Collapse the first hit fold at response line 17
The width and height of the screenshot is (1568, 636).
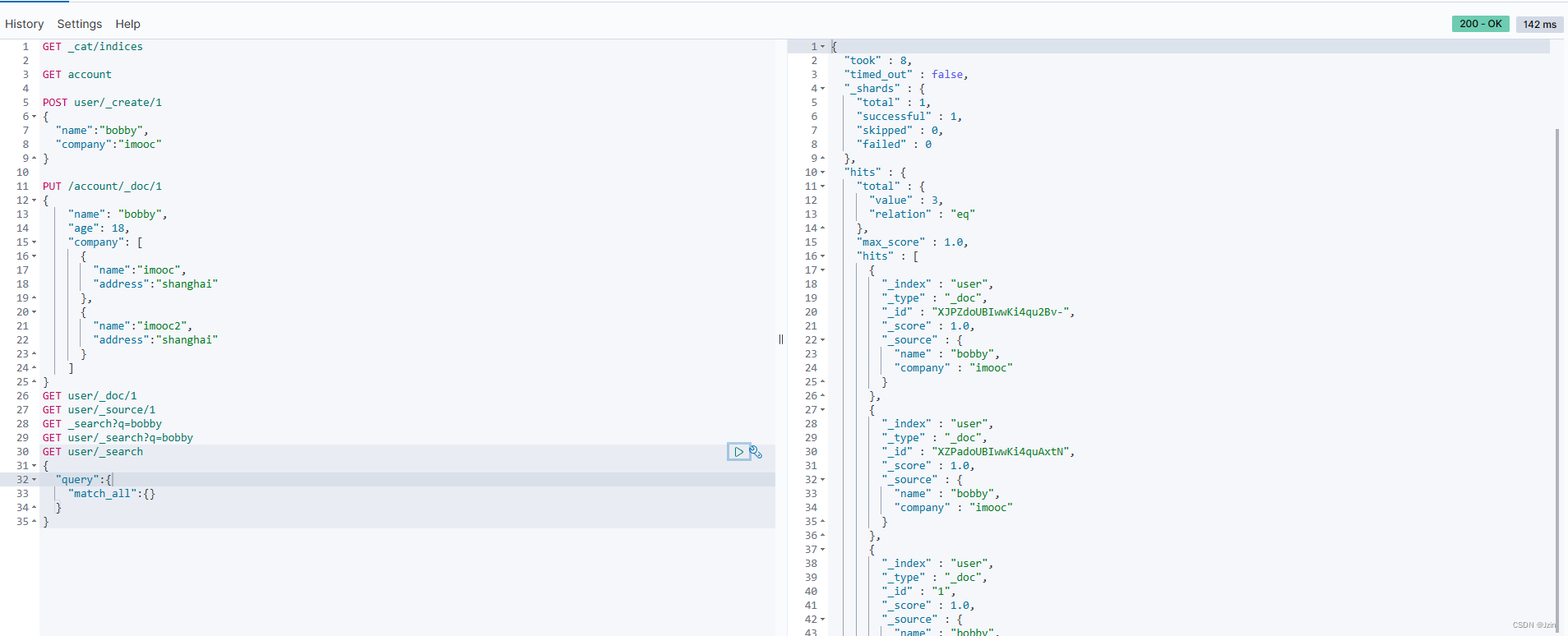[x=822, y=270]
